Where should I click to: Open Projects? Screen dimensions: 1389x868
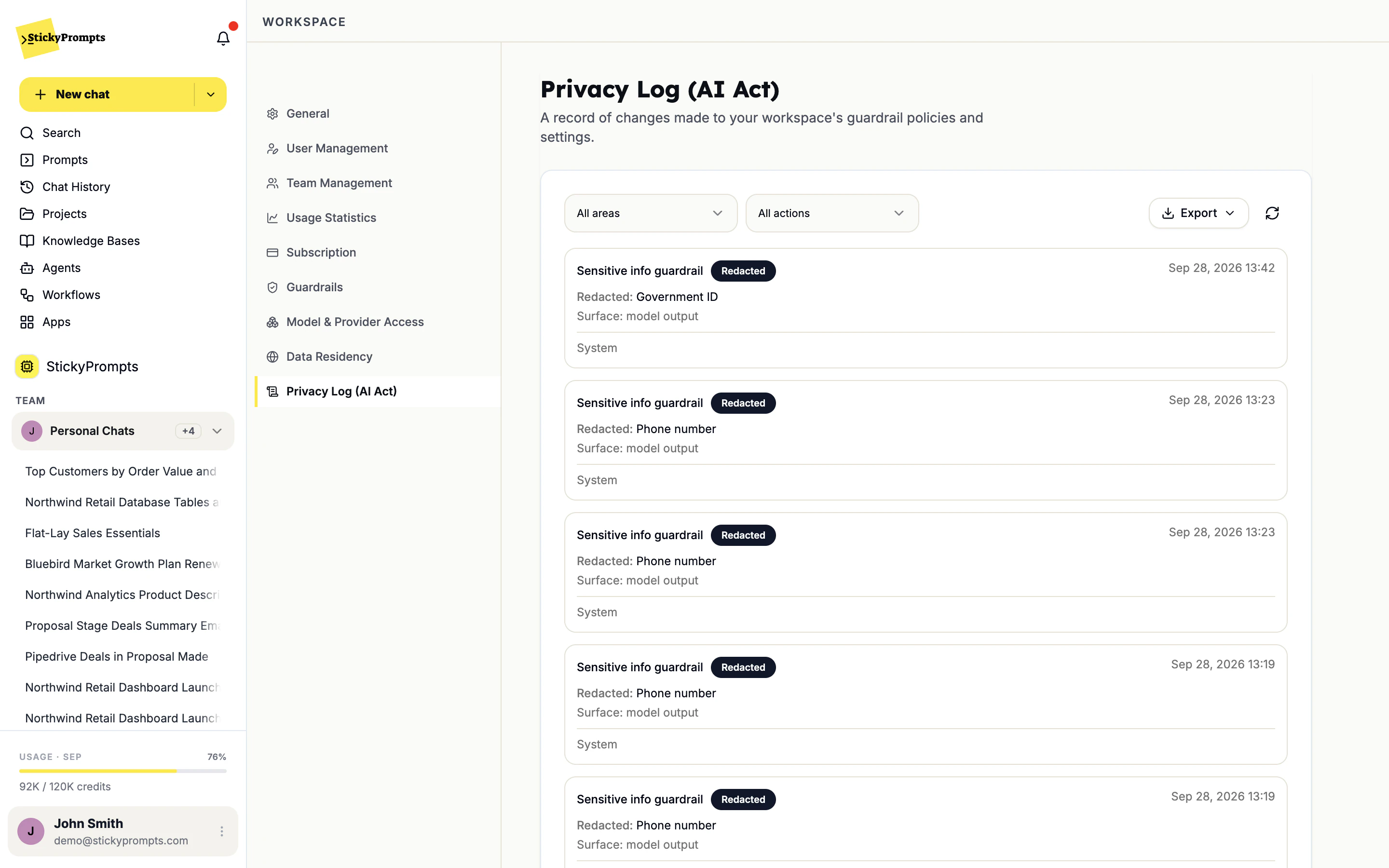(x=53, y=214)
